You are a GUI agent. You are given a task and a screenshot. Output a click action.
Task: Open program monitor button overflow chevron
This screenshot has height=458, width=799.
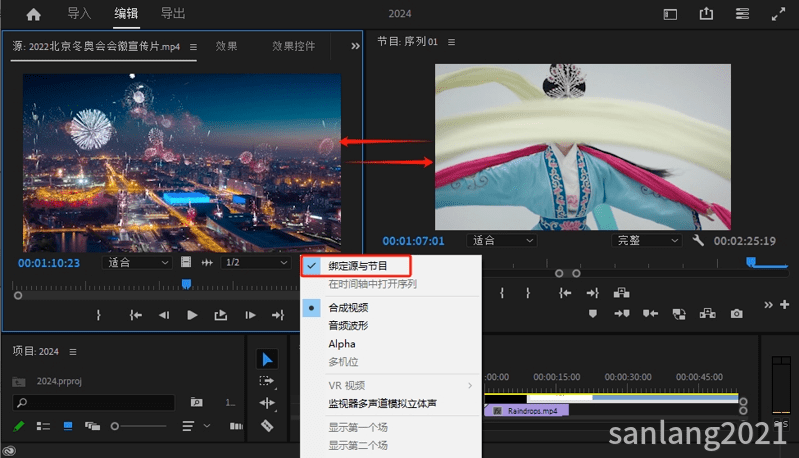[x=768, y=305]
